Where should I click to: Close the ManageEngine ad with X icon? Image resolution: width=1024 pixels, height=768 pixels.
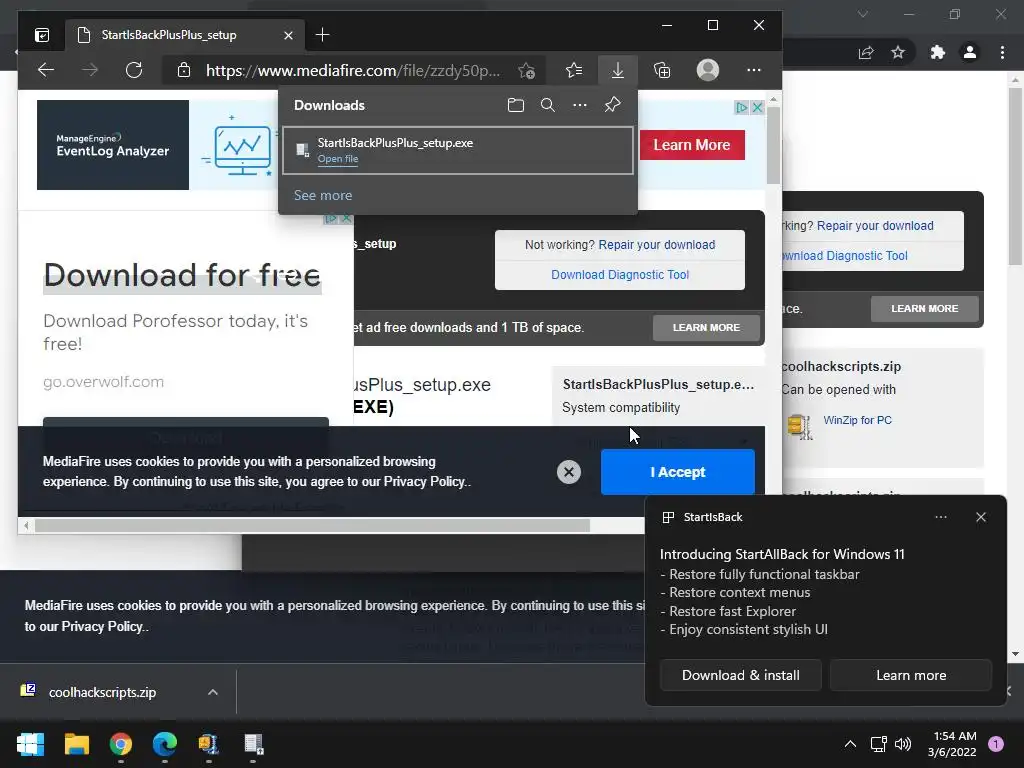[757, 107]
